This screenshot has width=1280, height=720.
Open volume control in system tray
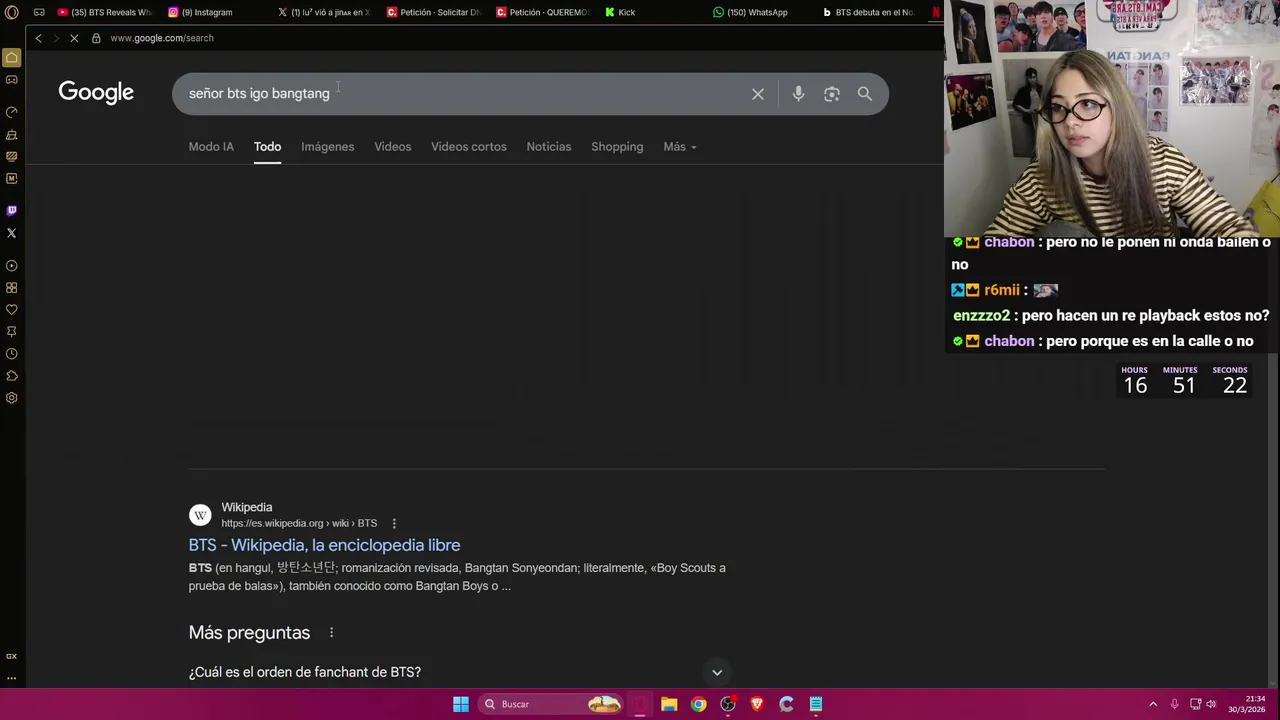[1212, 704]
